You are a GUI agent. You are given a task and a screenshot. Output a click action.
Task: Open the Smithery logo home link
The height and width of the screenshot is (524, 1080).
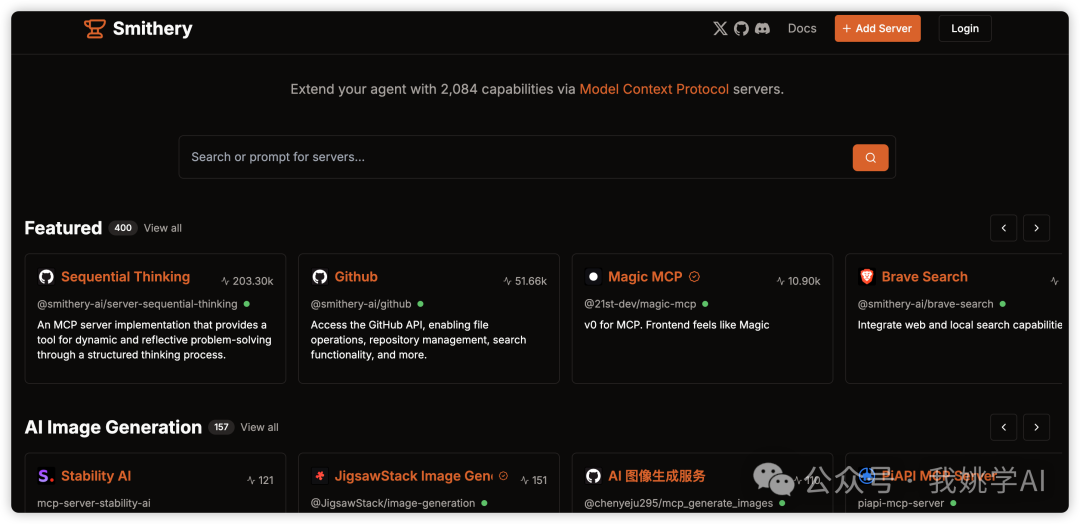pyautogui.click(x=138, y=28)
